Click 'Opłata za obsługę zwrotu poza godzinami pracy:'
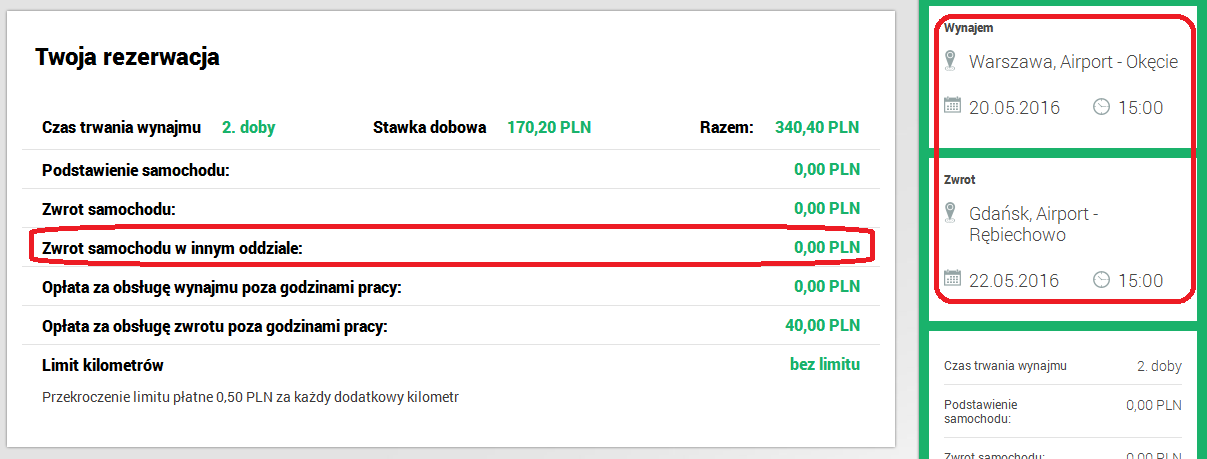 coord(215,326)
